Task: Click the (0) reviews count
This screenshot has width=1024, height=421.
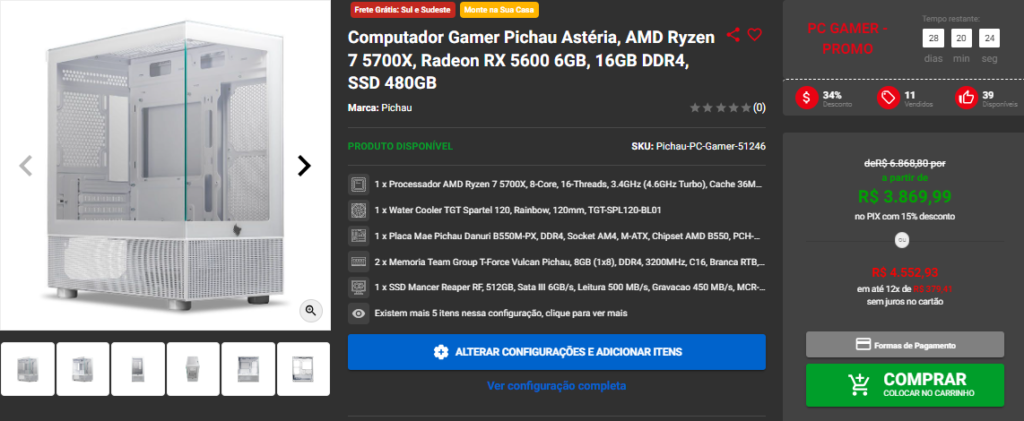Action: 759,108
